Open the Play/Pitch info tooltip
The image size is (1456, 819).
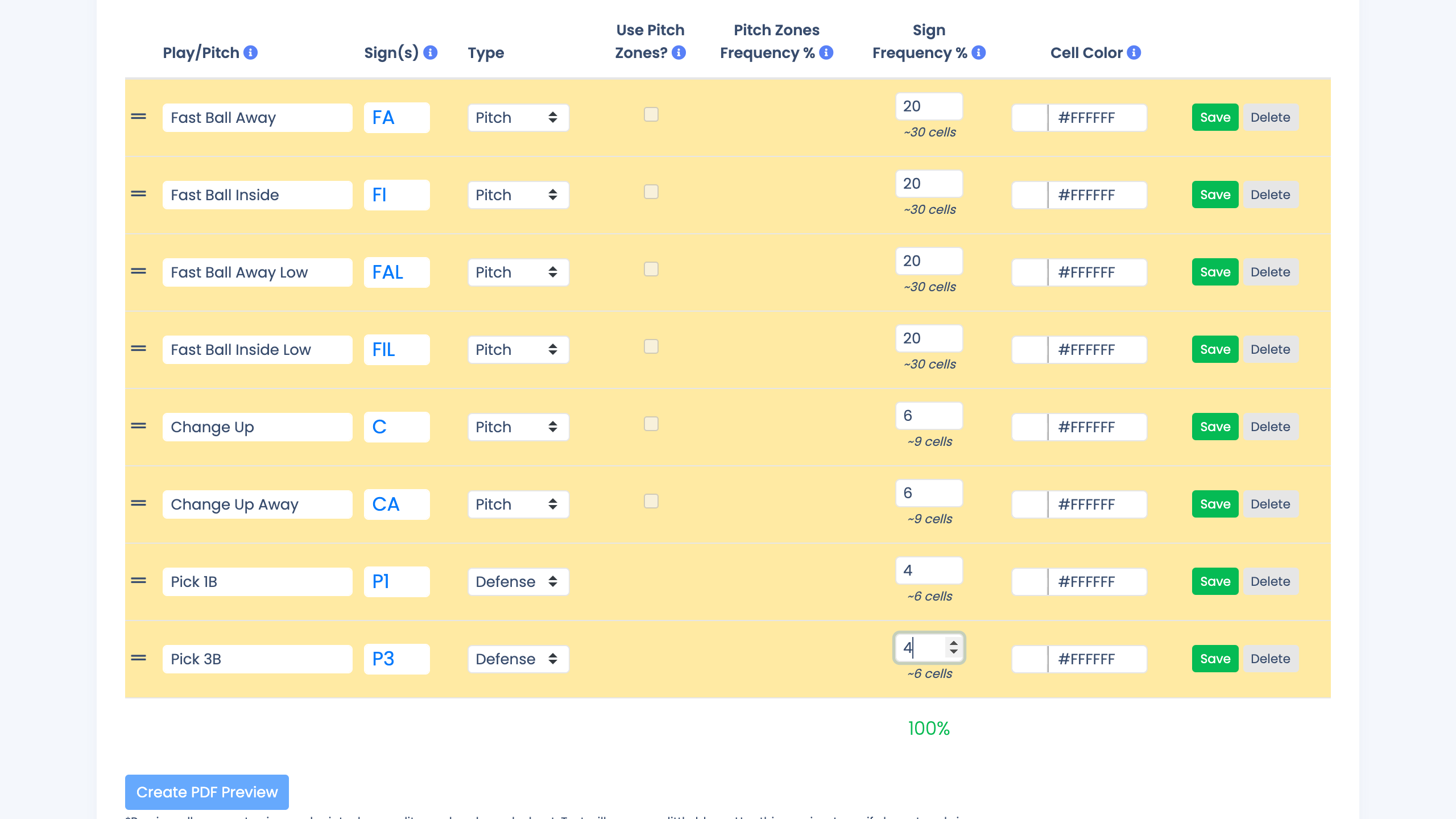(250, 52)
